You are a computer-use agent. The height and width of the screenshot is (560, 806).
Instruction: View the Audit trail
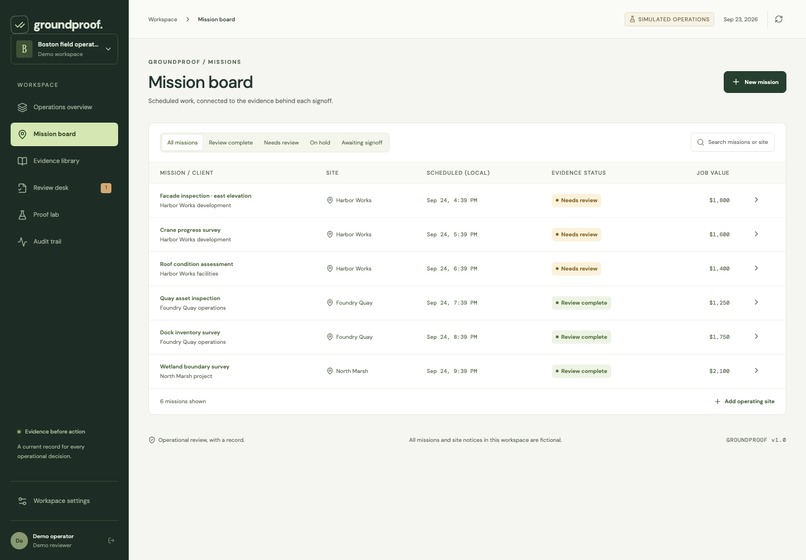[64, 242]
